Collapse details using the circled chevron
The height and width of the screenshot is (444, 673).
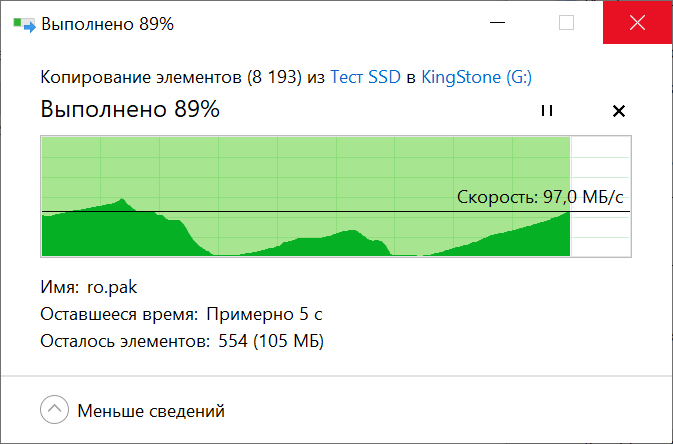(55, 410)
